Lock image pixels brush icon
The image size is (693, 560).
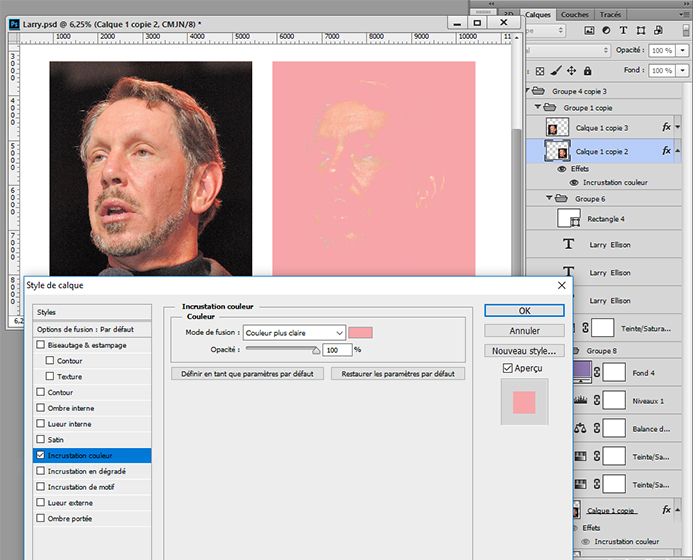[556, 71]
